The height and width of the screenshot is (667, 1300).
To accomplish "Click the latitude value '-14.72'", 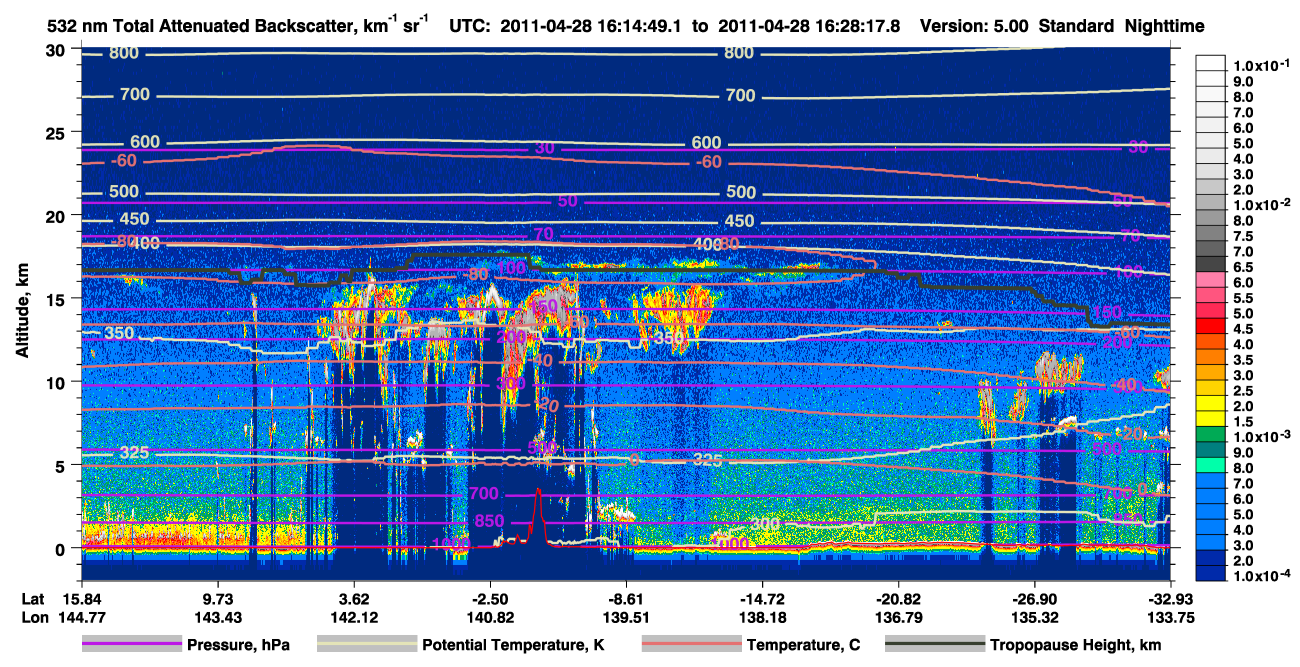I will 762,599.
